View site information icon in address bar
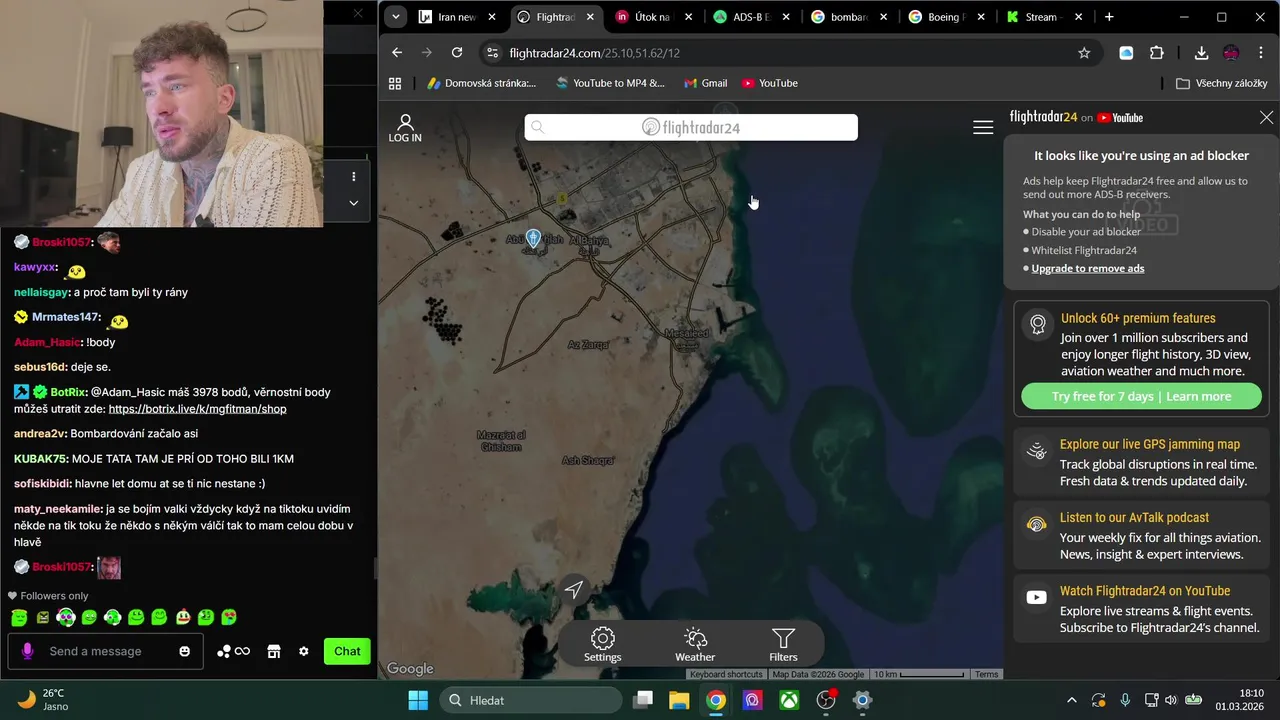This screenshot has height=720, width=1280. (x=490, y=53)
